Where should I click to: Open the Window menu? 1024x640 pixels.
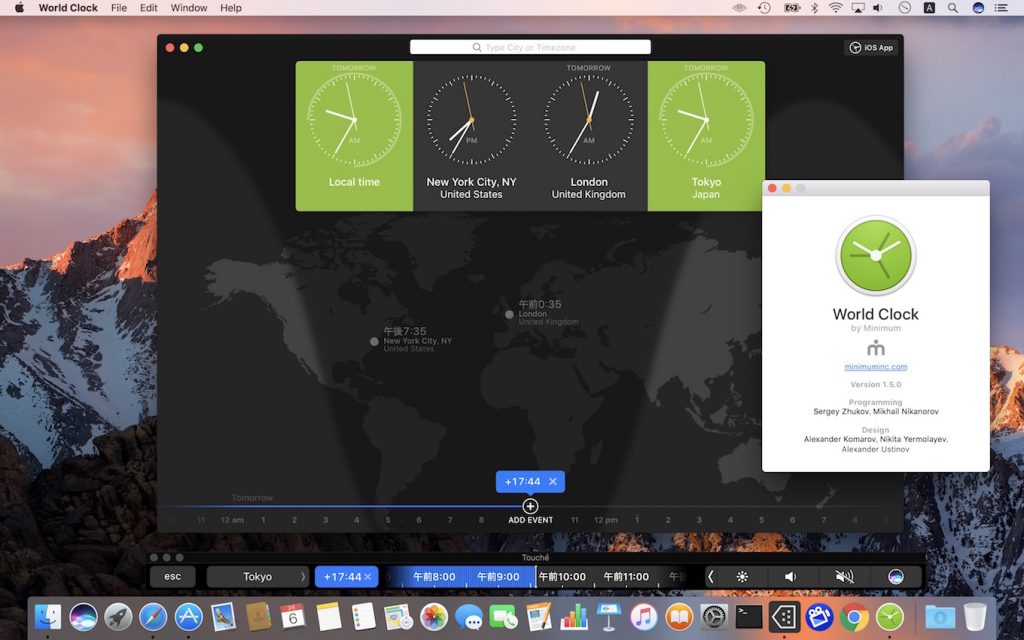tap(188, 8)
